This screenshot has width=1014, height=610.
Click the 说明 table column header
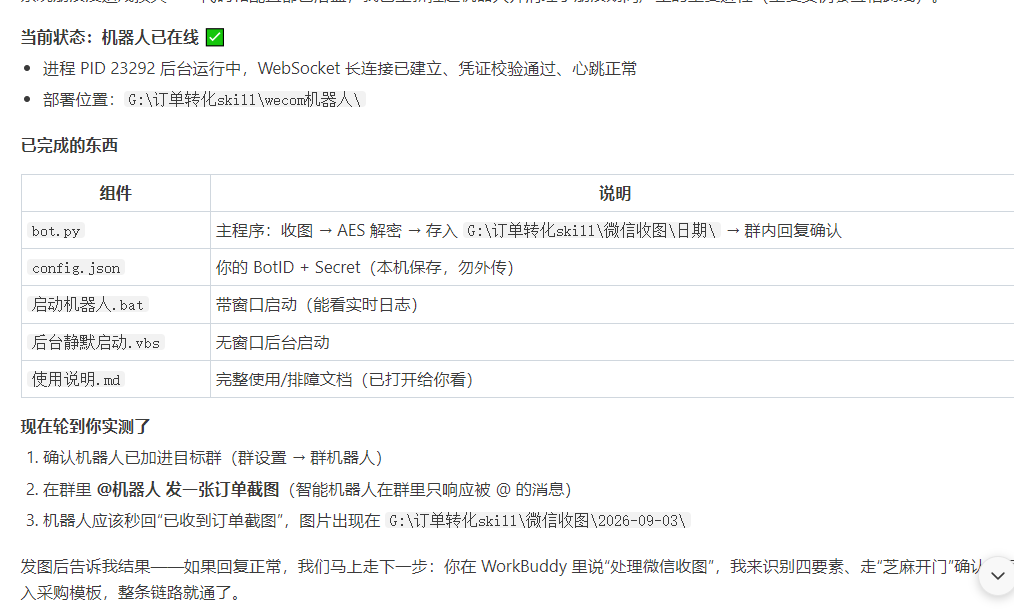(614, 193)
